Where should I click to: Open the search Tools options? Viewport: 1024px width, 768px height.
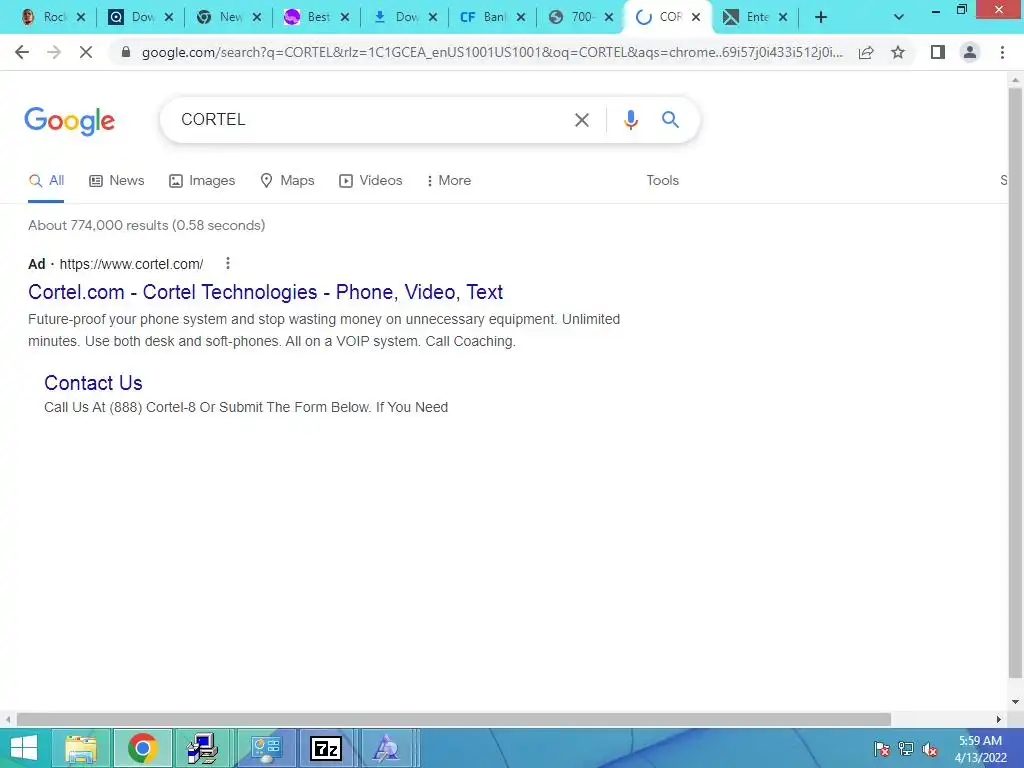coord(662,180)
